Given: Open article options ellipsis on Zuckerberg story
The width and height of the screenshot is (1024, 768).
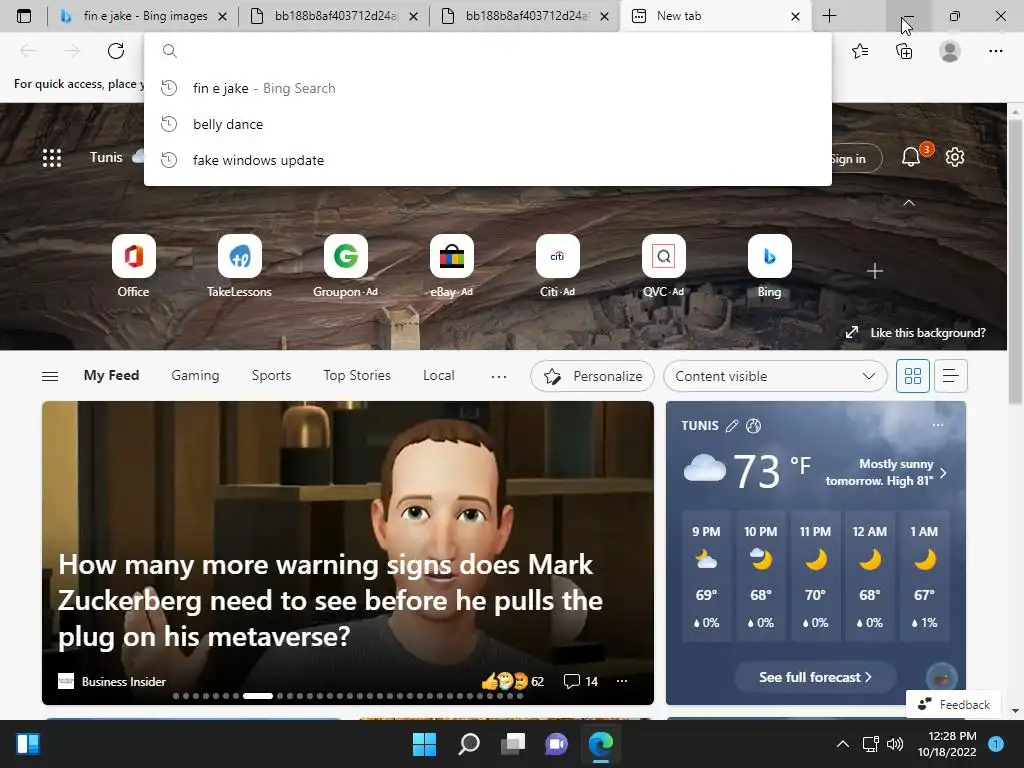Looking at the screenshot, I should [622, 681].
